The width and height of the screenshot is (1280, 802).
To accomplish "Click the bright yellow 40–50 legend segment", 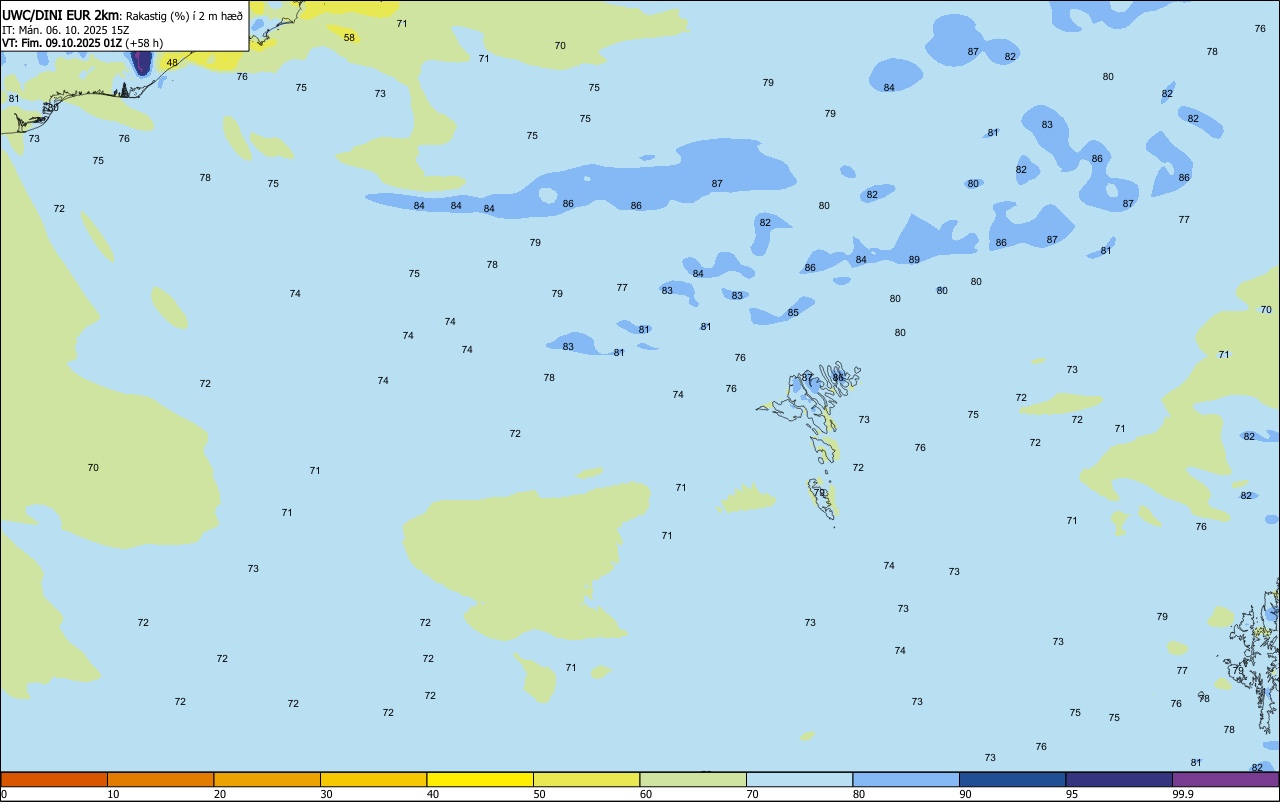I will pyautogui.click(x=480, y=779).
